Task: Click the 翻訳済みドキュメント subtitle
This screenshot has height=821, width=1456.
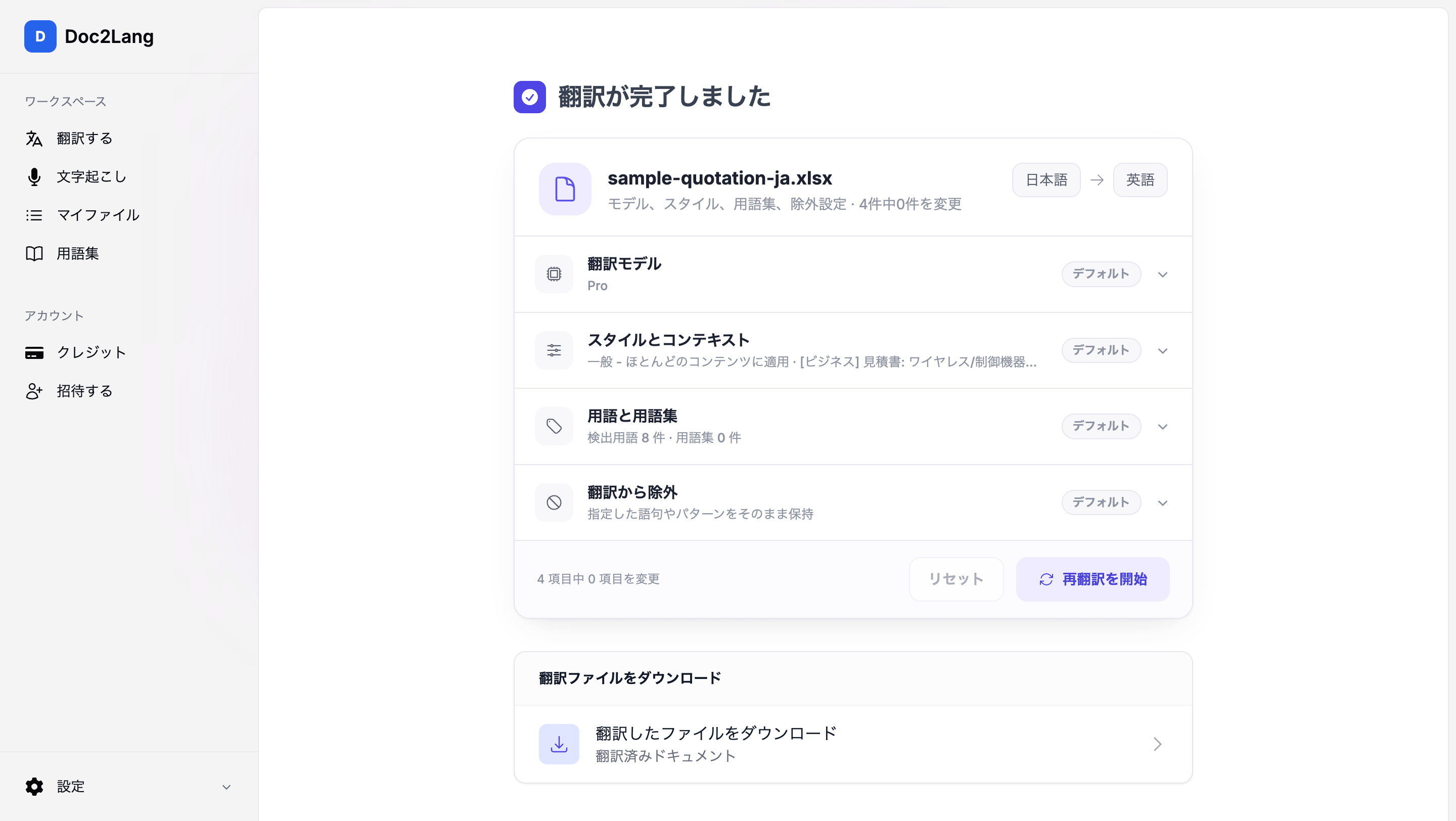Action: click(665, 756)
